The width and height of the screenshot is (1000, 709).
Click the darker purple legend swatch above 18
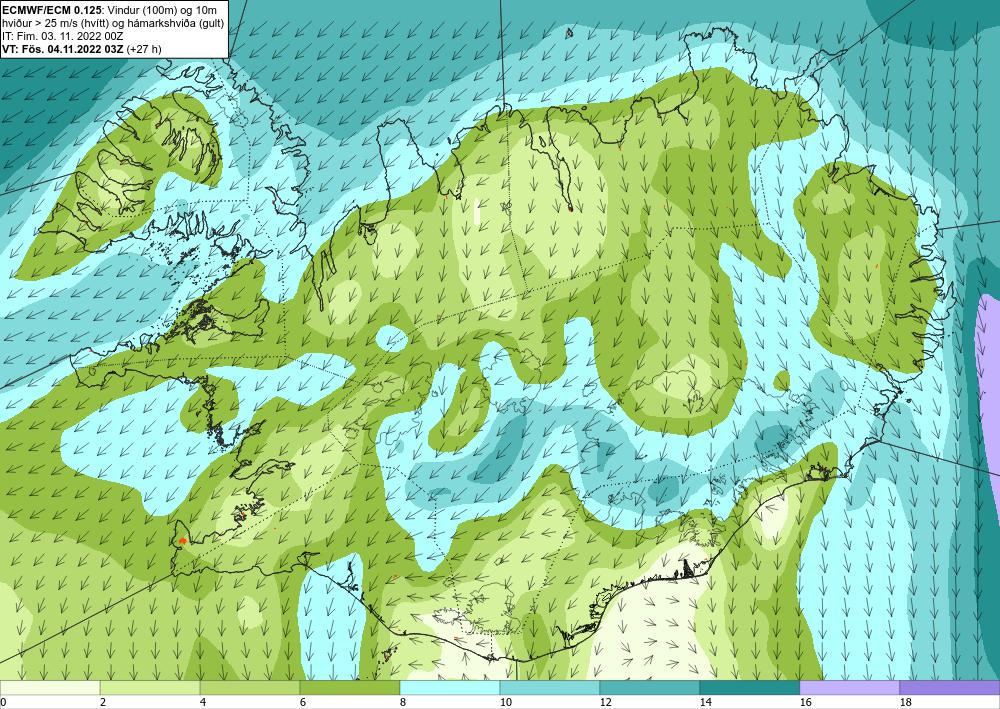pos(950,688)
